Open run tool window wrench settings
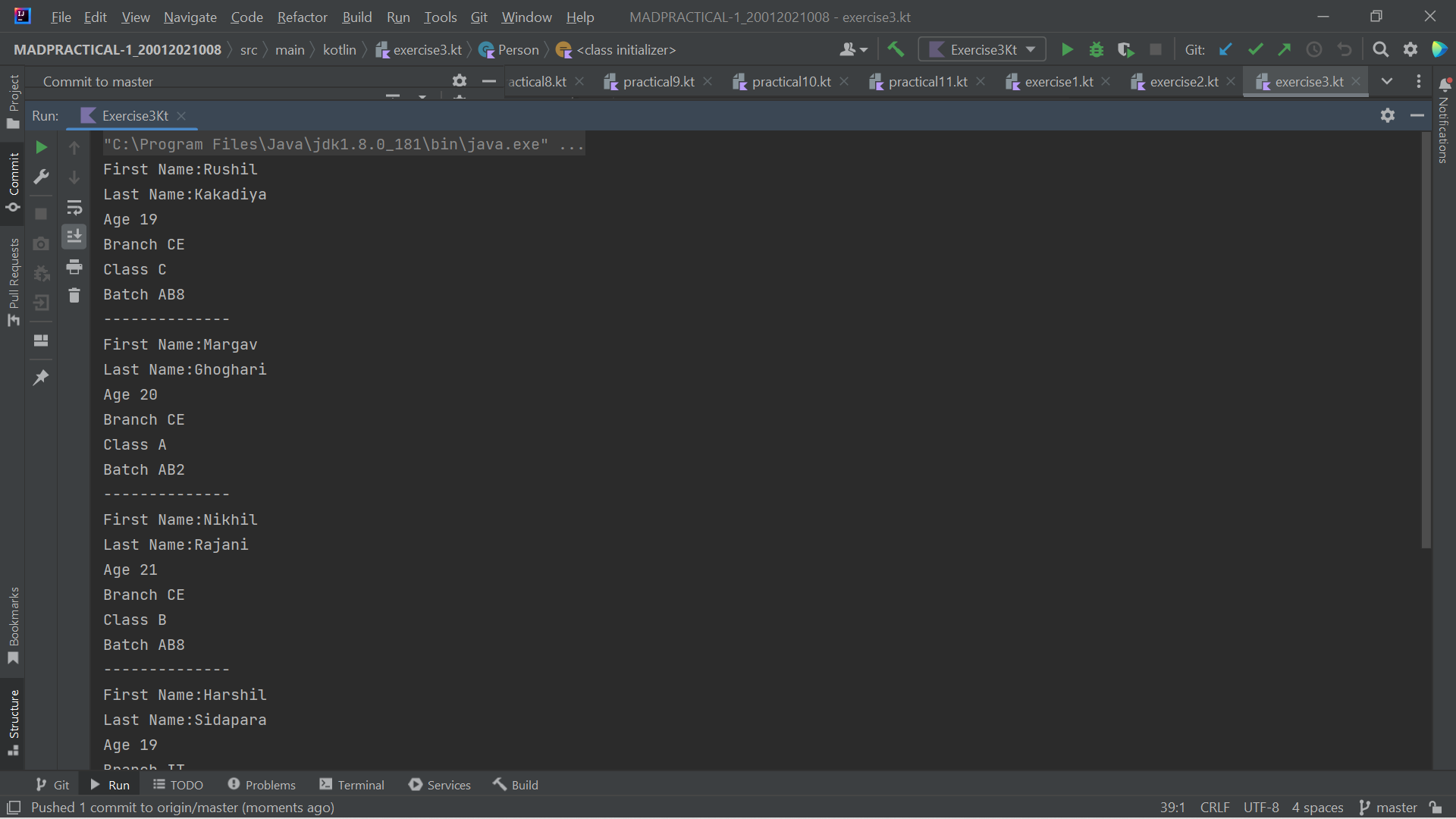Image resolution: width=1456 pixels, height=819 pixels. tap(42, 177)
